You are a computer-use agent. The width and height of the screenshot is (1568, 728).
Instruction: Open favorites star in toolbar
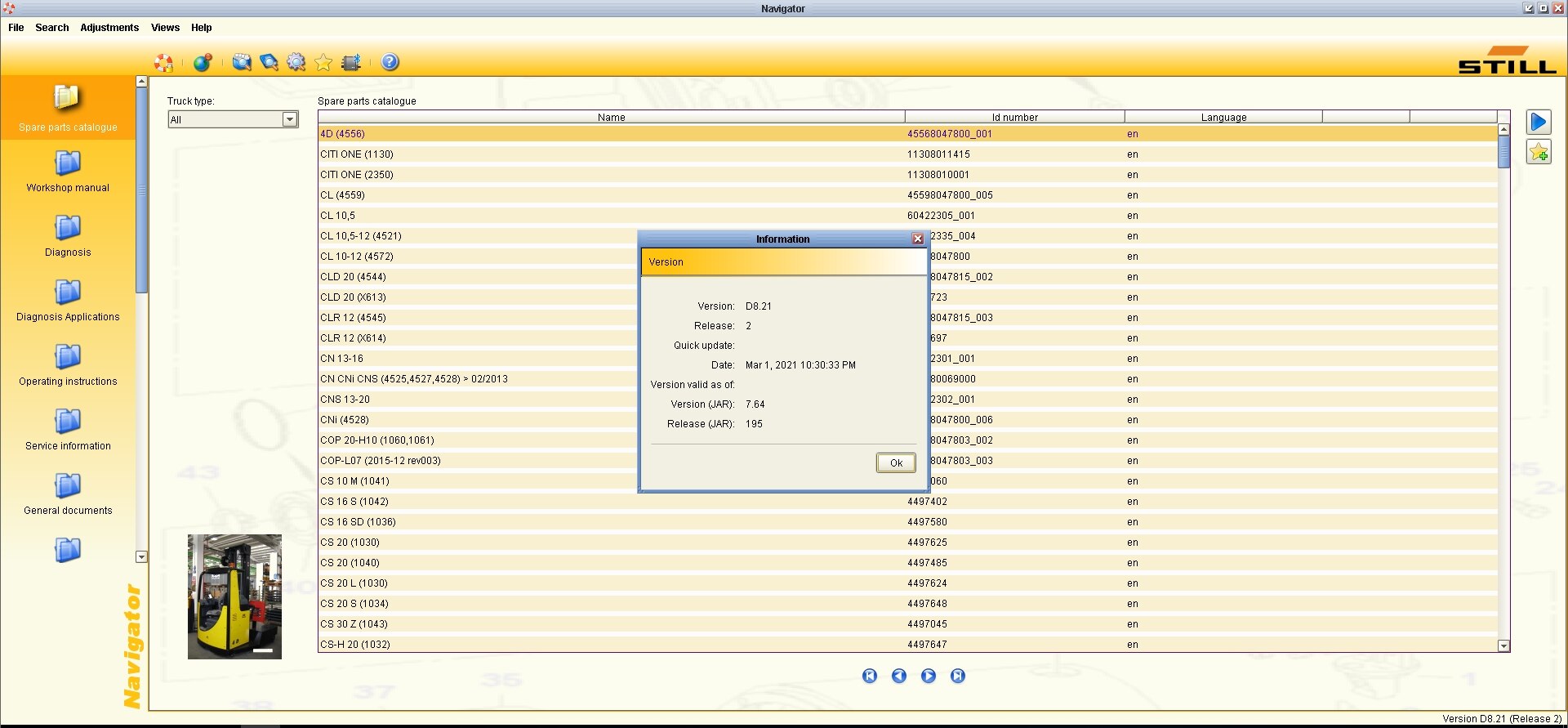pyautogui.click(x=323, y=62)
